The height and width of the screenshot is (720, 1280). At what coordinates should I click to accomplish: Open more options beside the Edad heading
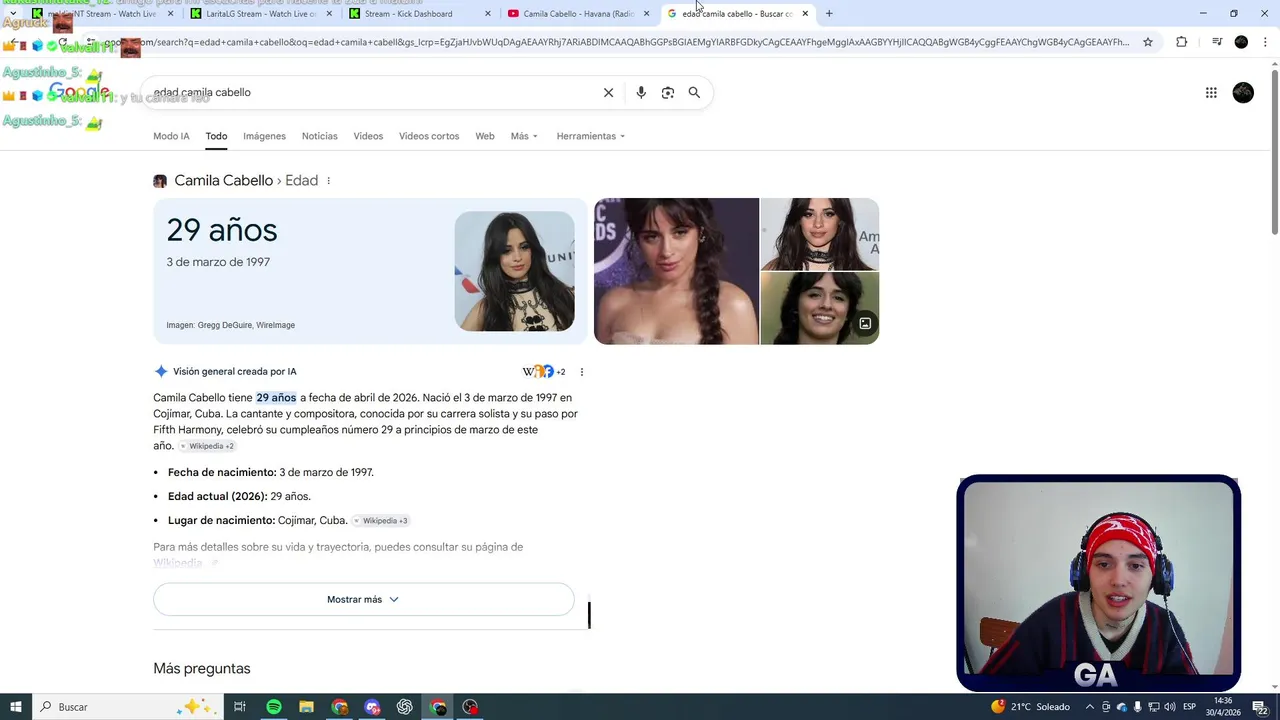[328, 181]
